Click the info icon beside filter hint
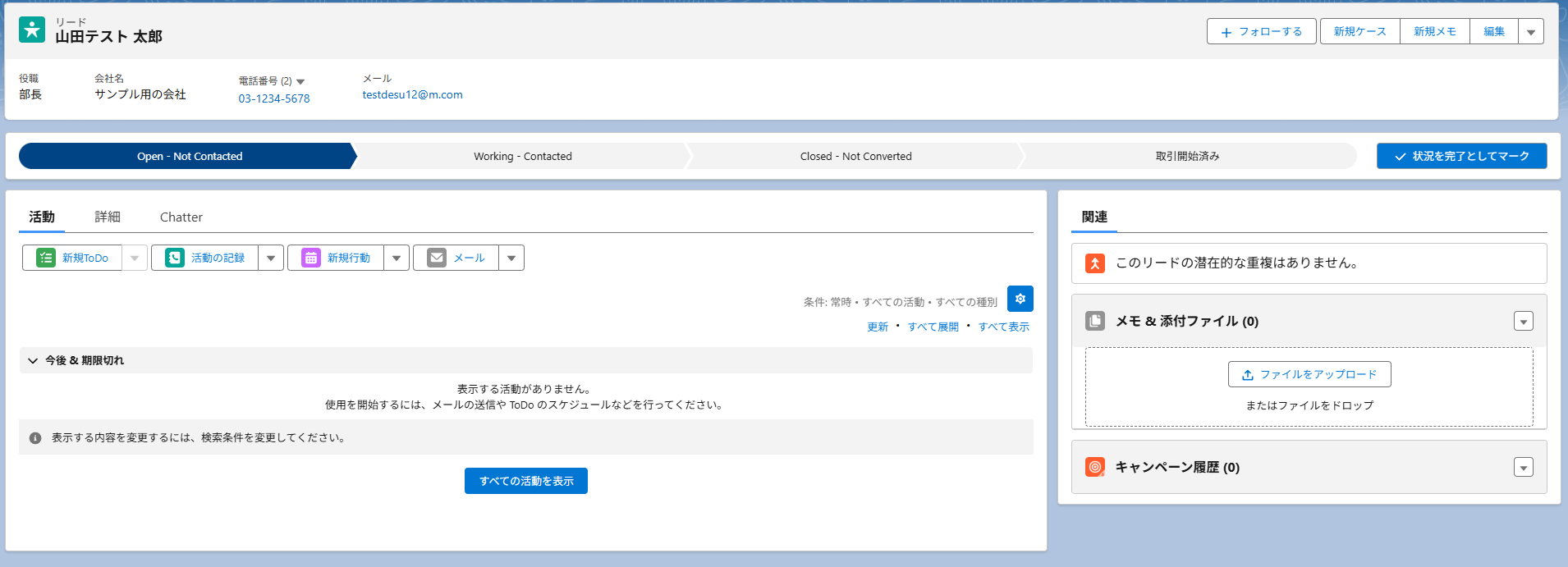 tap(35, 438)
